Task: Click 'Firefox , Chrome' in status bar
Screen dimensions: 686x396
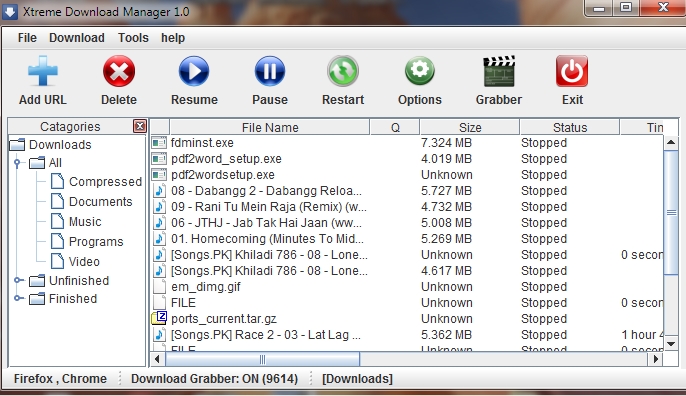Action: [x=60, y=378]
